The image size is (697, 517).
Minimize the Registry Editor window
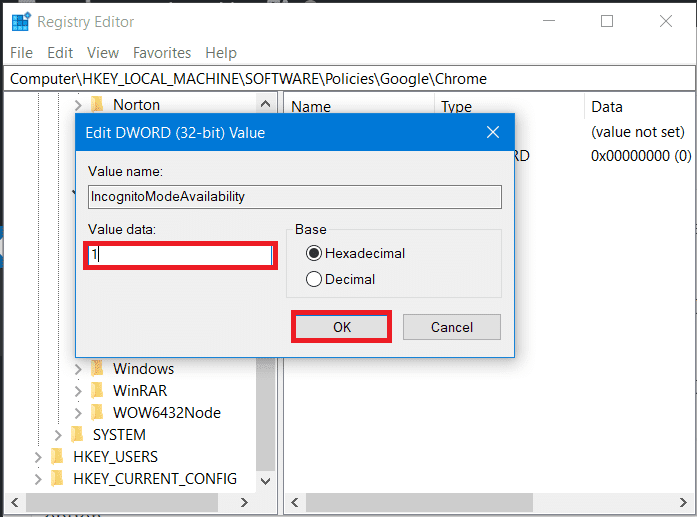coord(549,21)
